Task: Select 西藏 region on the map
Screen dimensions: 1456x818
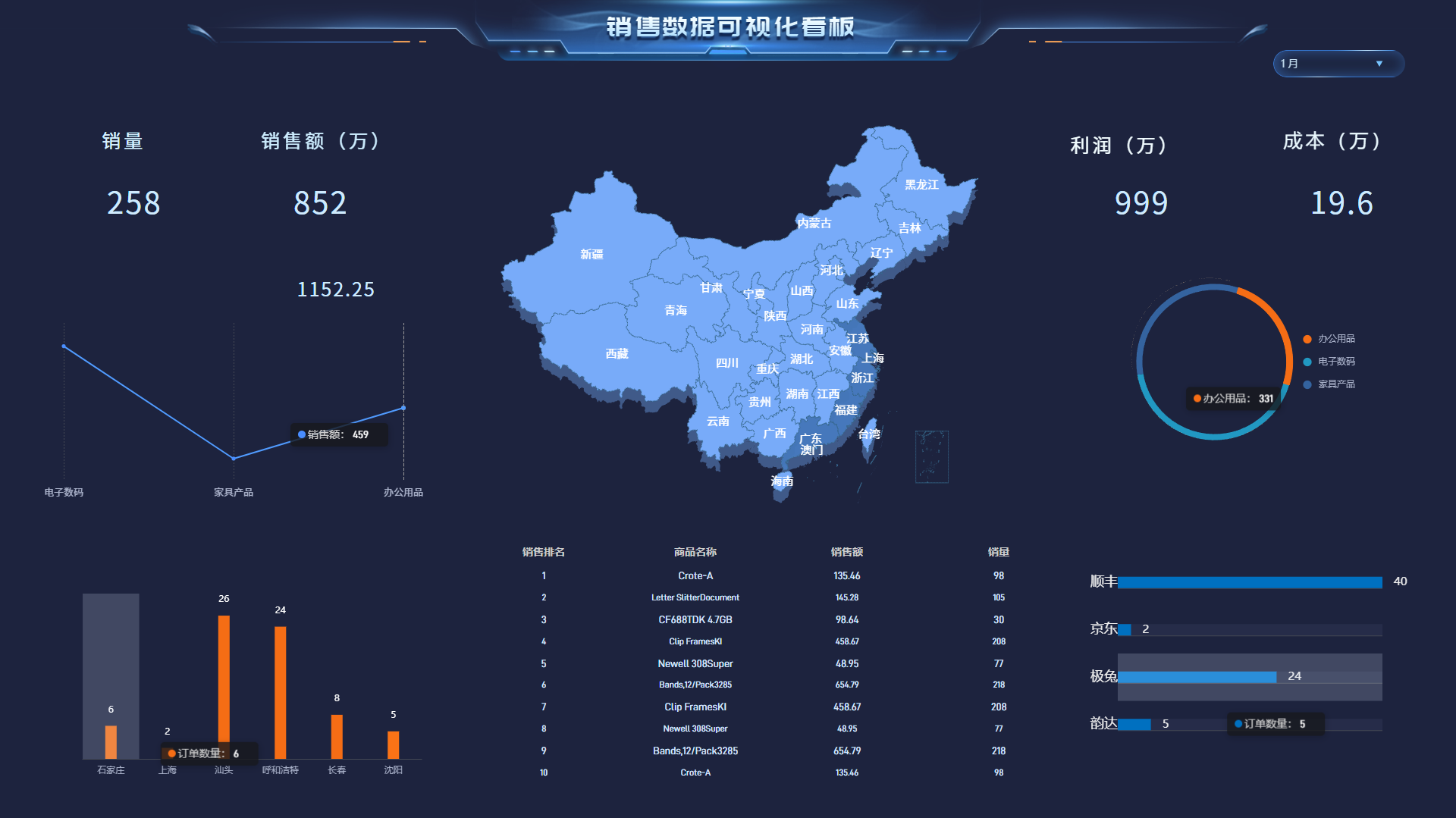Action: pyautogui.click(x=617, y=353)
